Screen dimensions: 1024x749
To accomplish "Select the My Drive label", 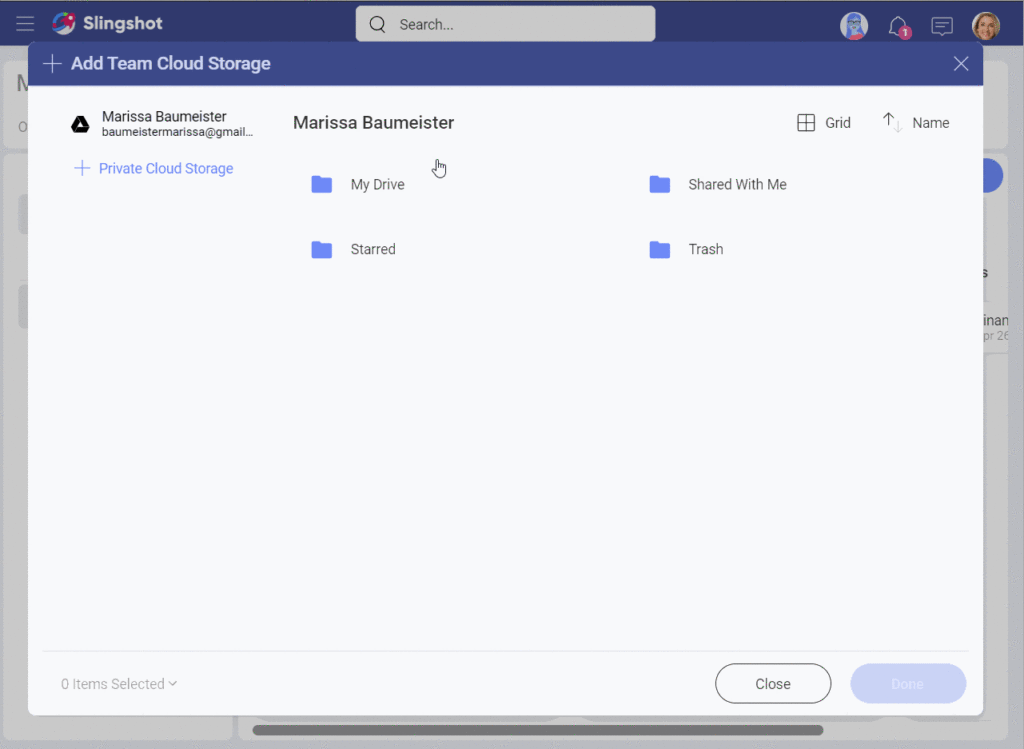I will (x=377, y=185).
